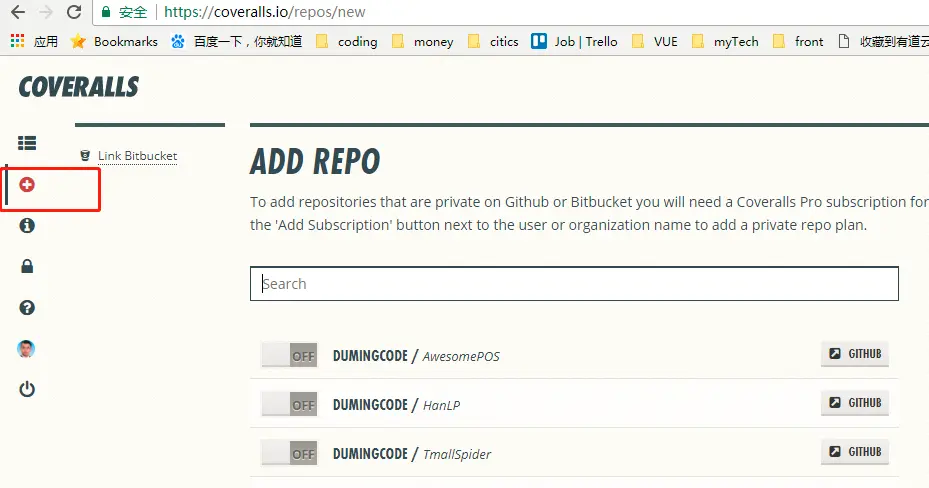The width and height of the screenshot is (929, 488).
Task: Click DUMINGCODE / TmallSpider repo name
Action: (412, 454)
